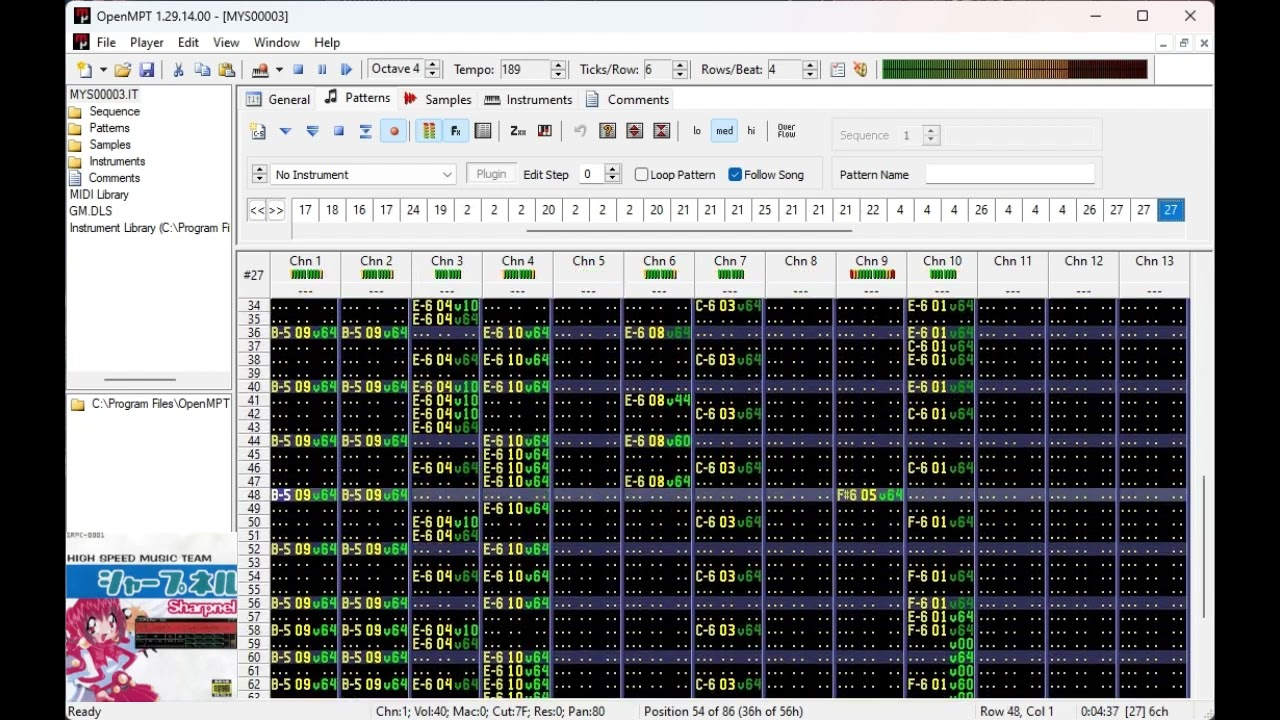This screenshot has width=1280, height=720.
Task: Click the MIDI record keyboard icon
Action: [260, 70]
